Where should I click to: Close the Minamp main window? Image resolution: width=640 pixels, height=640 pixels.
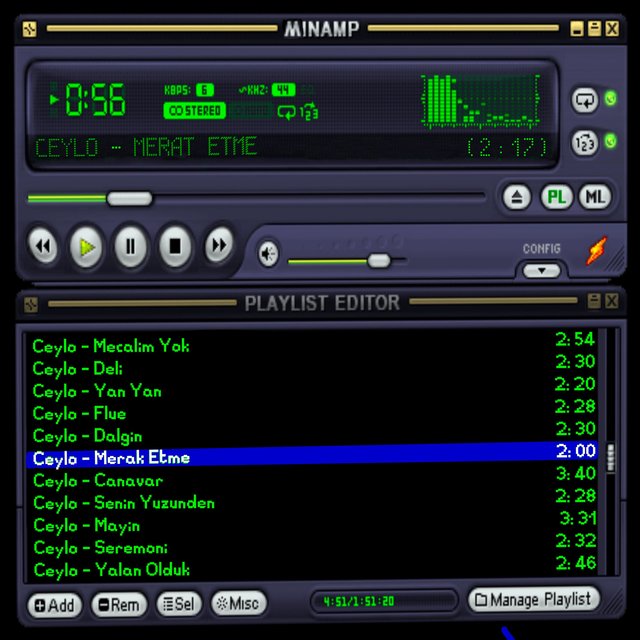click(612, 29)
